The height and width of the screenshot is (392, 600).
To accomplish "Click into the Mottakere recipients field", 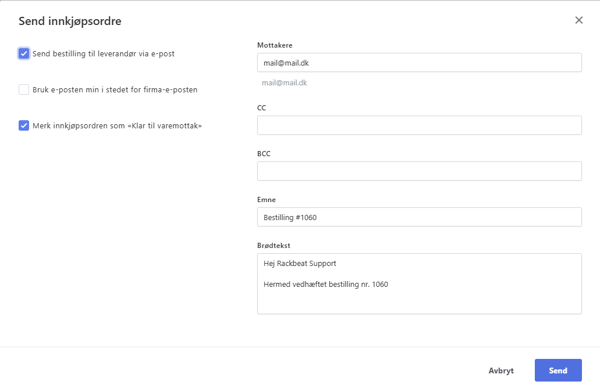I will 419,63.
